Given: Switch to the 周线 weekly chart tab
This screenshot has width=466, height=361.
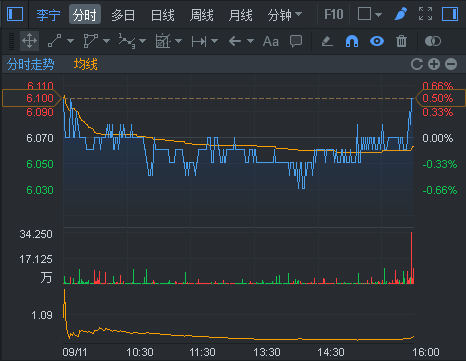Looking at the screenshot, I should coord(201,15).
